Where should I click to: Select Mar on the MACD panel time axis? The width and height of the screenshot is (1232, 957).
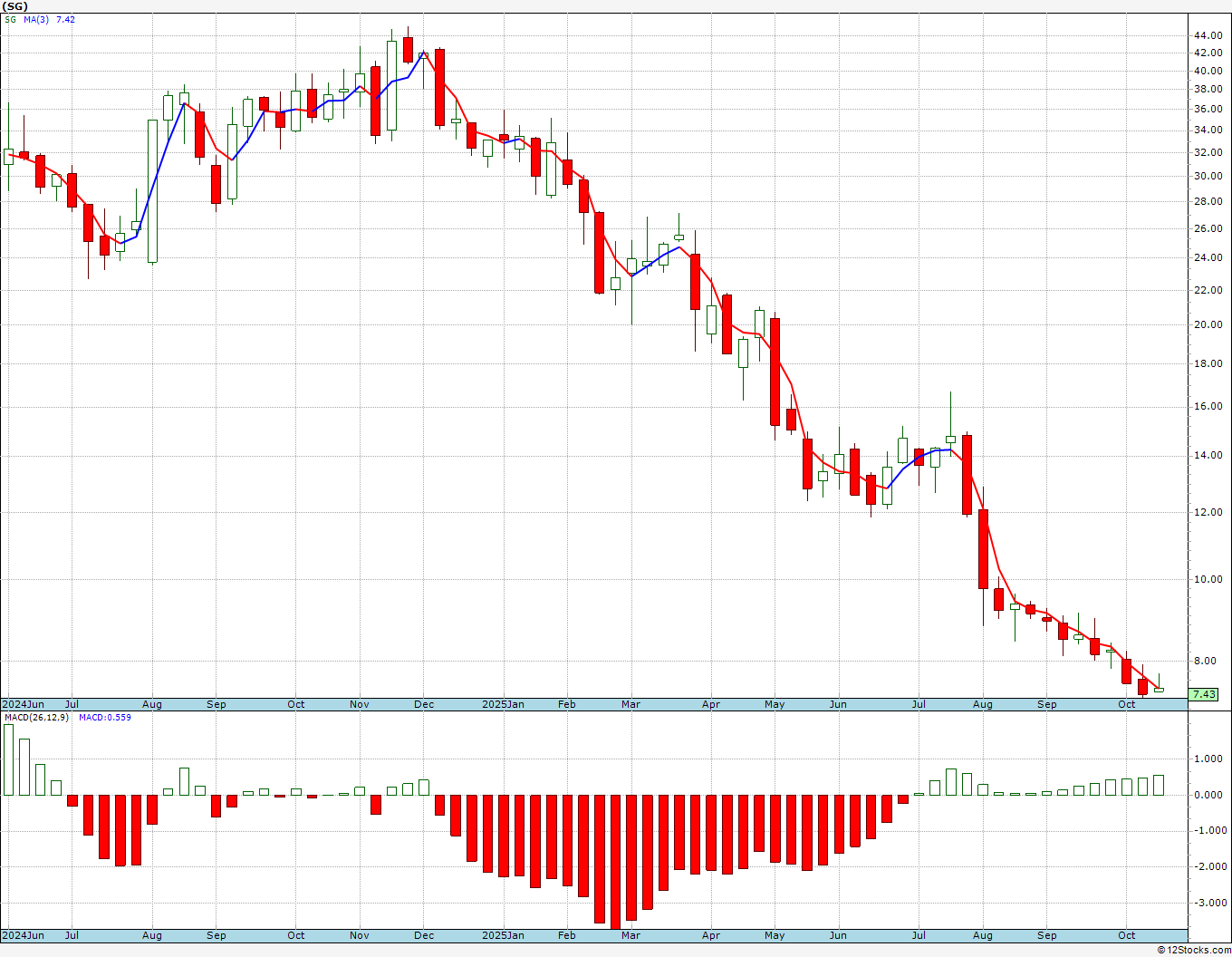click(x=631, y=935)
